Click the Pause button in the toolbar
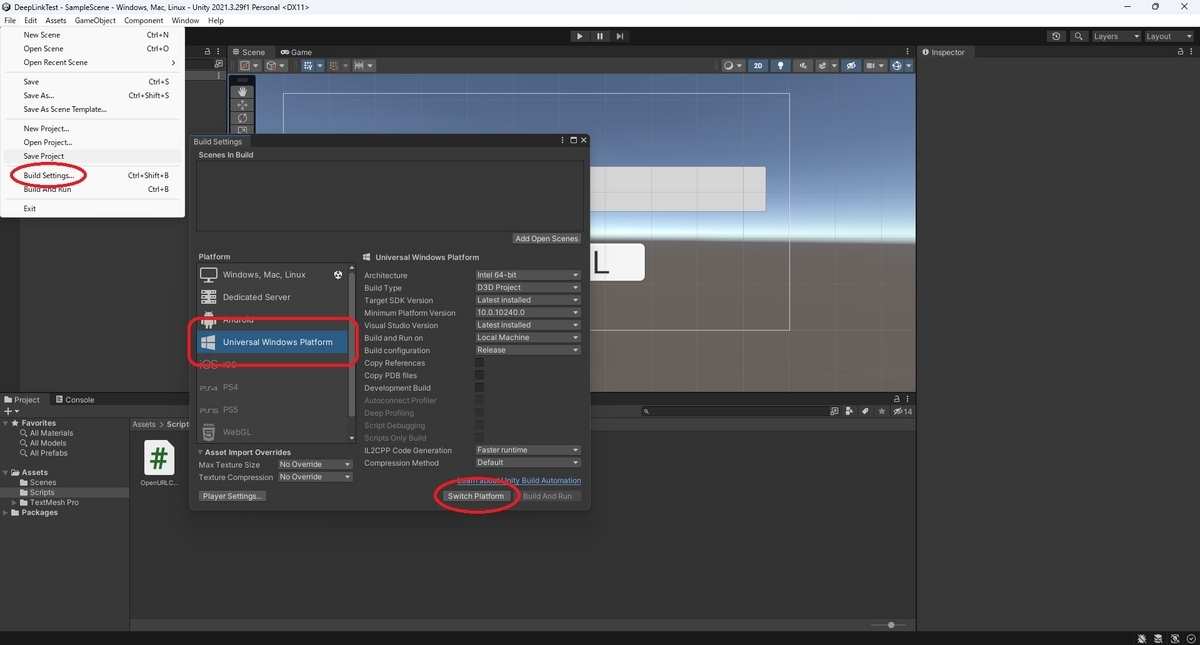This screenshot has height=645, width=1200. click(600, 36)
